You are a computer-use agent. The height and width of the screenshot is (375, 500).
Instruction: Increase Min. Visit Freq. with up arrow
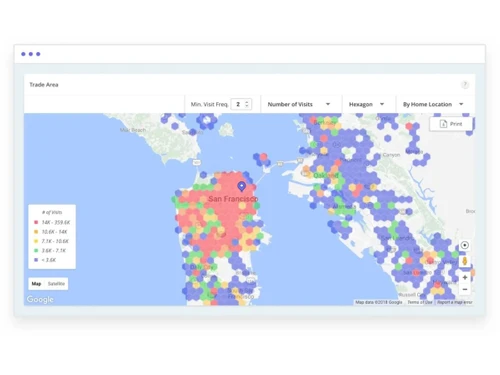tap(247, 102)
